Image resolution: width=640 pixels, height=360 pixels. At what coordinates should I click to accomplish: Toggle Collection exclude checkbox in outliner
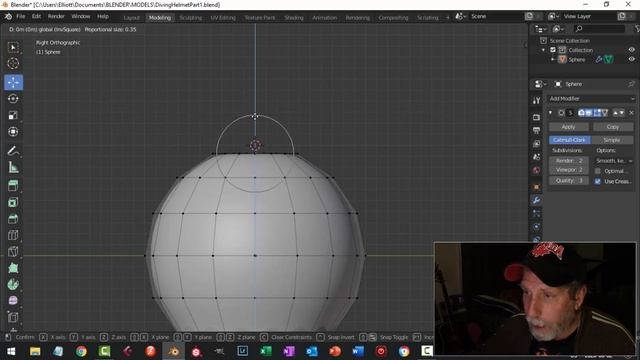[553, 50]
